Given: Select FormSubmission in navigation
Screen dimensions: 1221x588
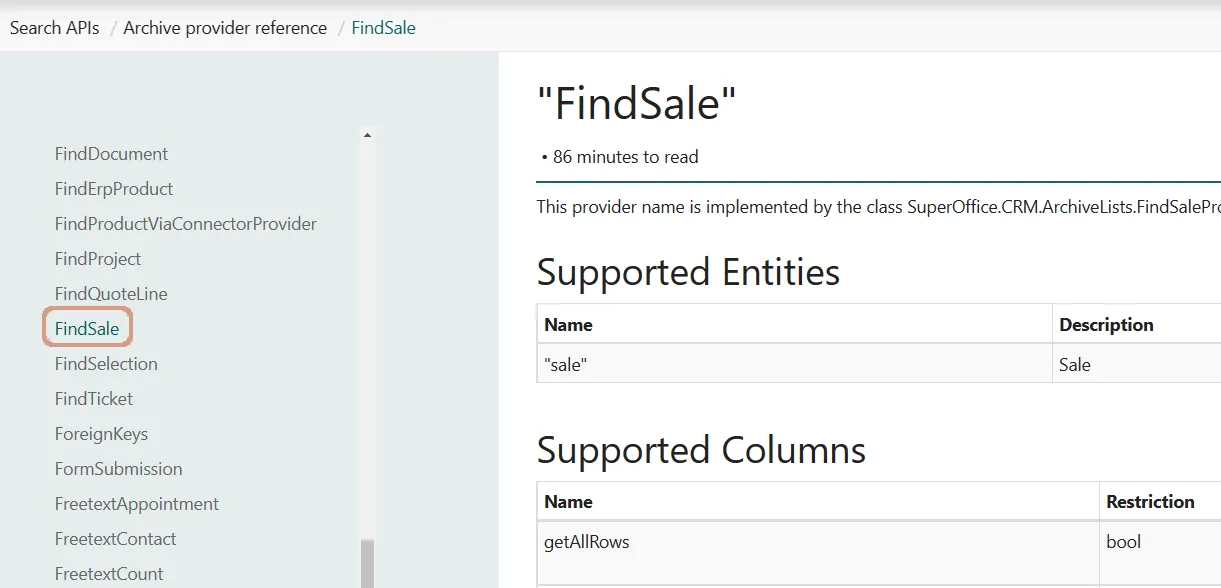Looking at the screenshot, I should (118, 469).
